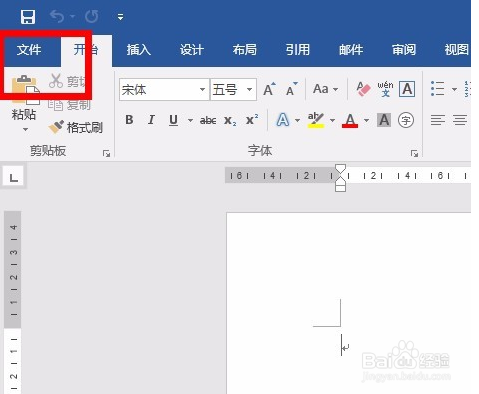
Task: Click the Save icon in quick access toolbar
Action: 28,17
